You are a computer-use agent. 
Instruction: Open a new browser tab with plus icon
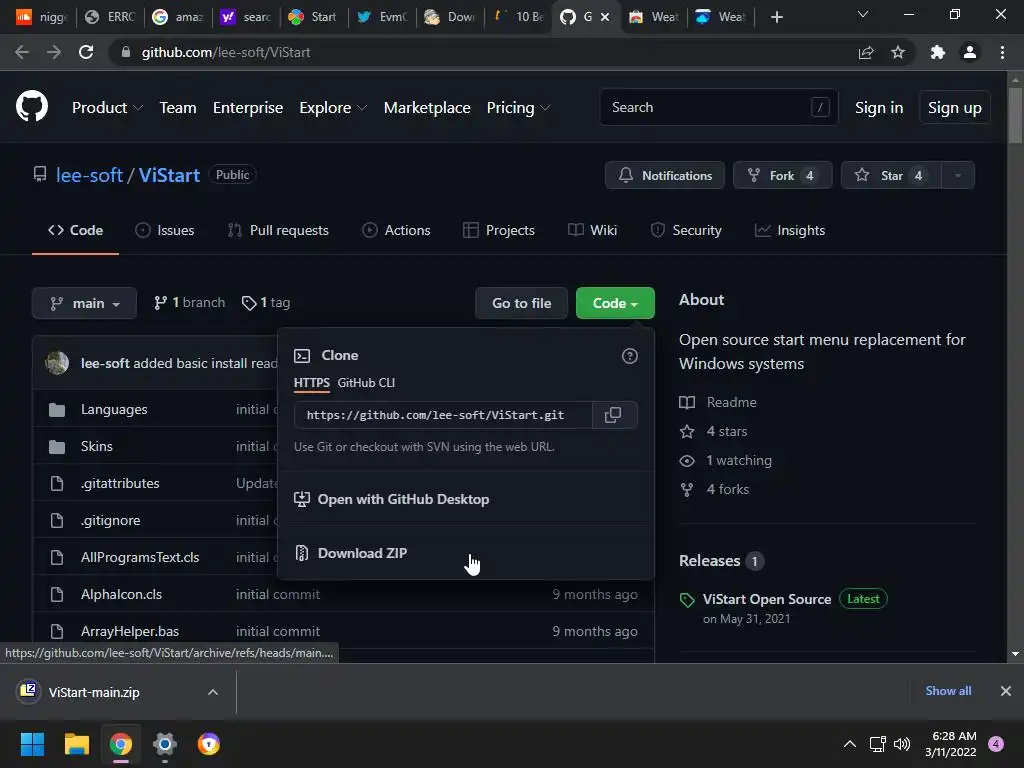776,17
